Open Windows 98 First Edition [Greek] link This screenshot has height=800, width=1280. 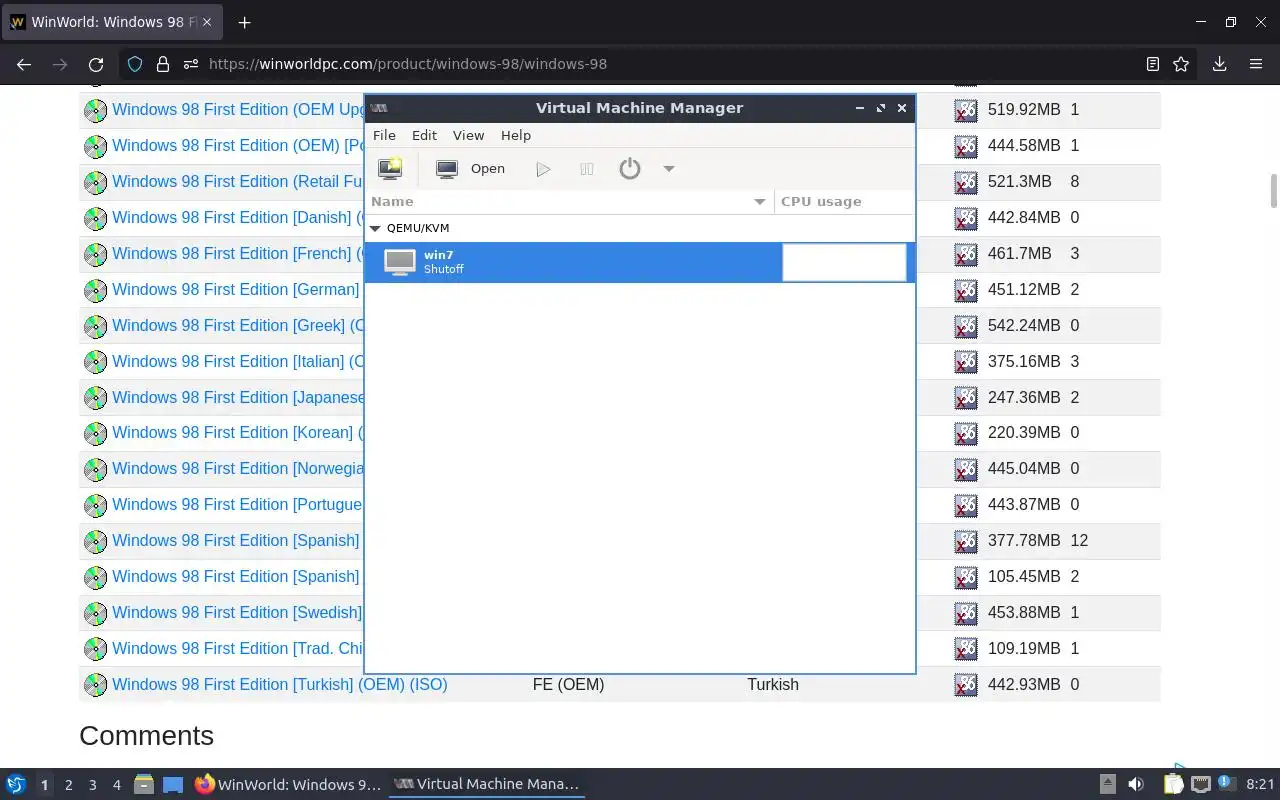tap(237, 326)
